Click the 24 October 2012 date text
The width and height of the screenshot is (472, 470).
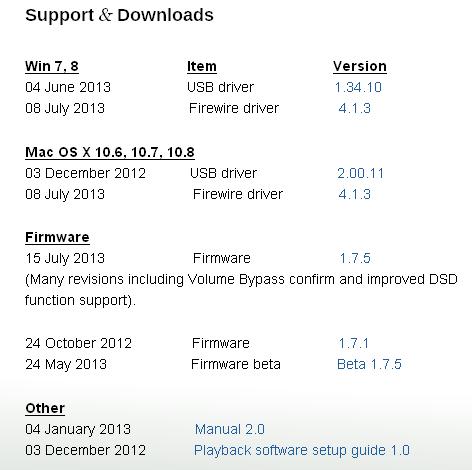pyautogui.click(x=79, y=343)
